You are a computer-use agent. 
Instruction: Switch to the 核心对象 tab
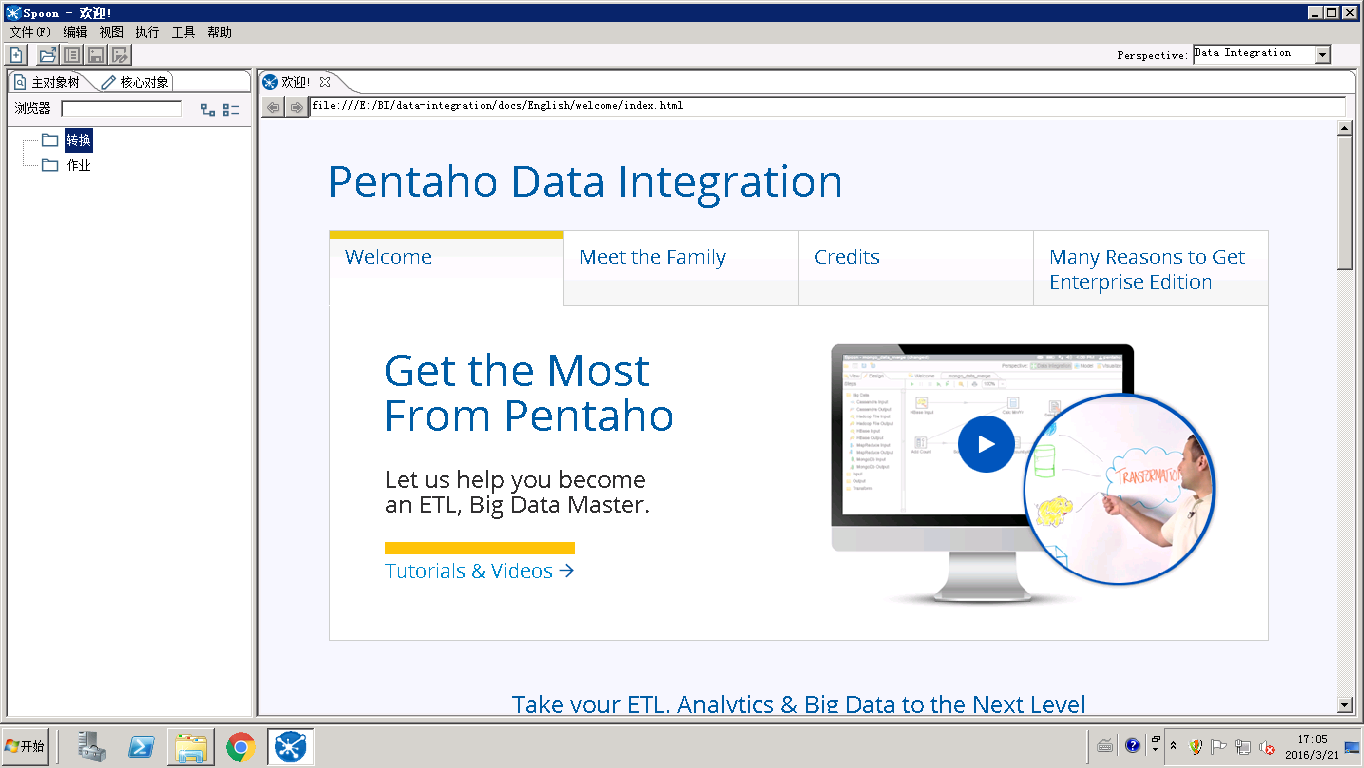click(x=137, y=82)
